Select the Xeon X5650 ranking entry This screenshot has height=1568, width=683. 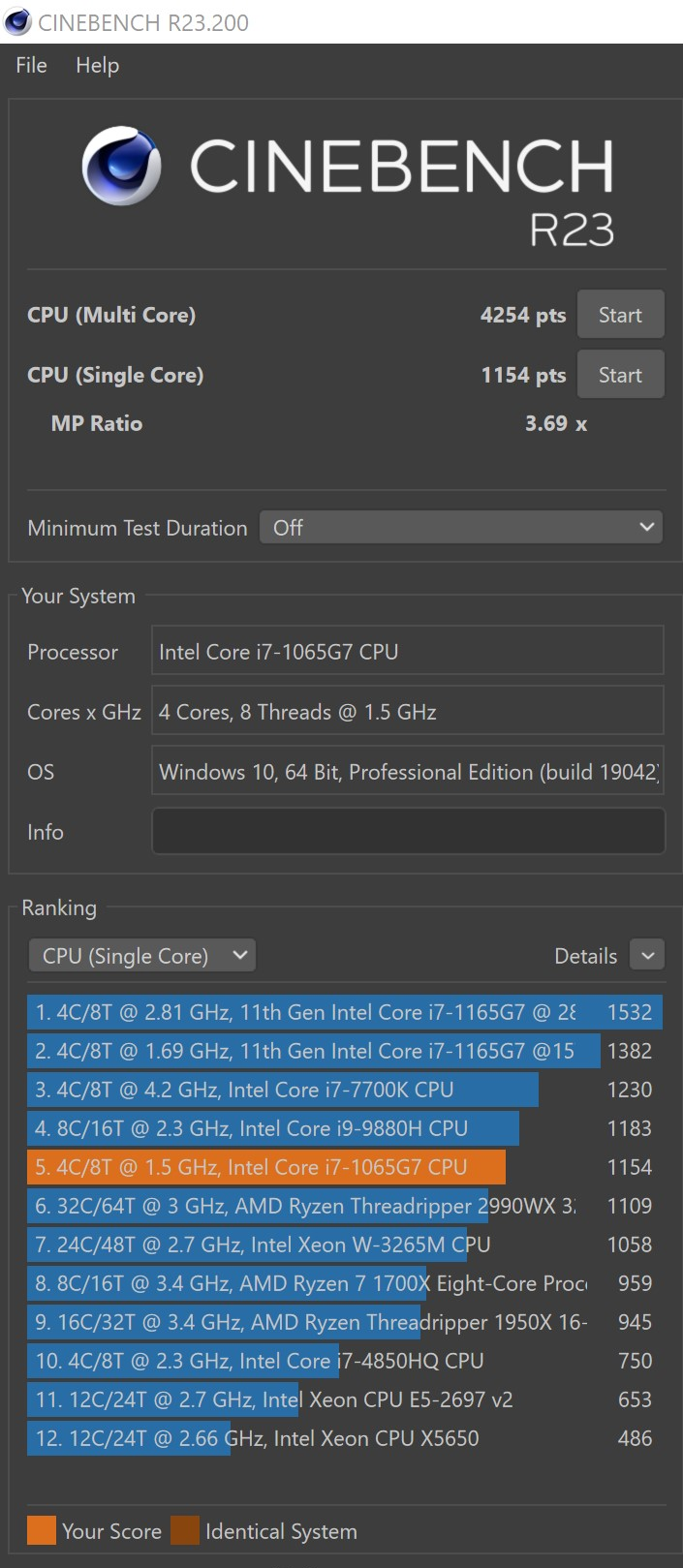tap(345, 1438)
